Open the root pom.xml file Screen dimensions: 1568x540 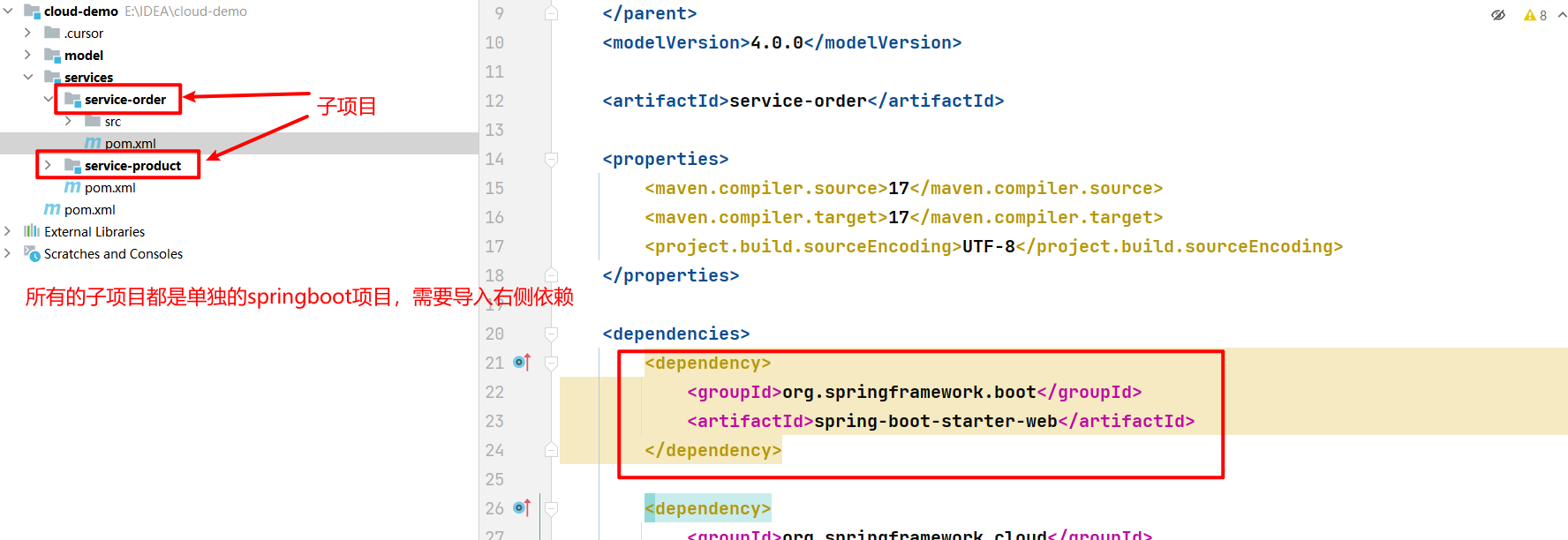pos(89,209)
